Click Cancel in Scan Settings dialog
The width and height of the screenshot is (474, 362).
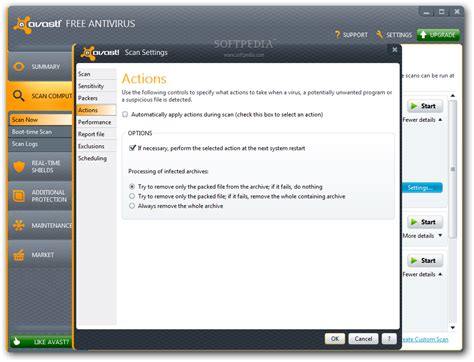click(363, 339)
